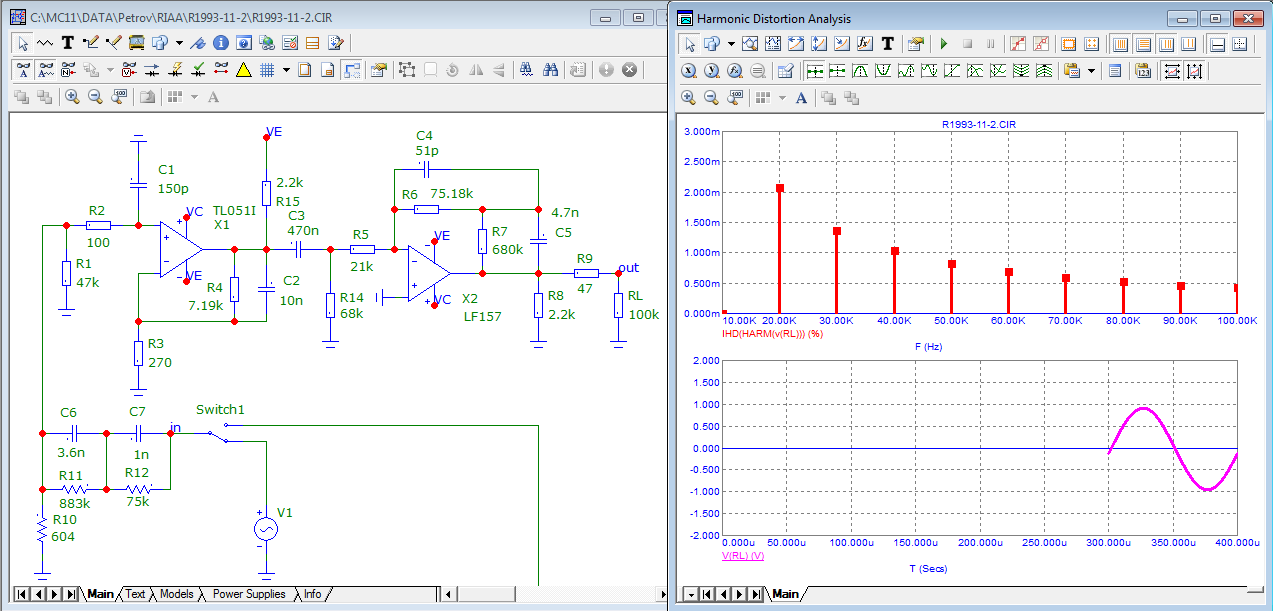Open the Power Supplies tab
The height and width of the screenshot is (611, 1273).
(248, 594)
